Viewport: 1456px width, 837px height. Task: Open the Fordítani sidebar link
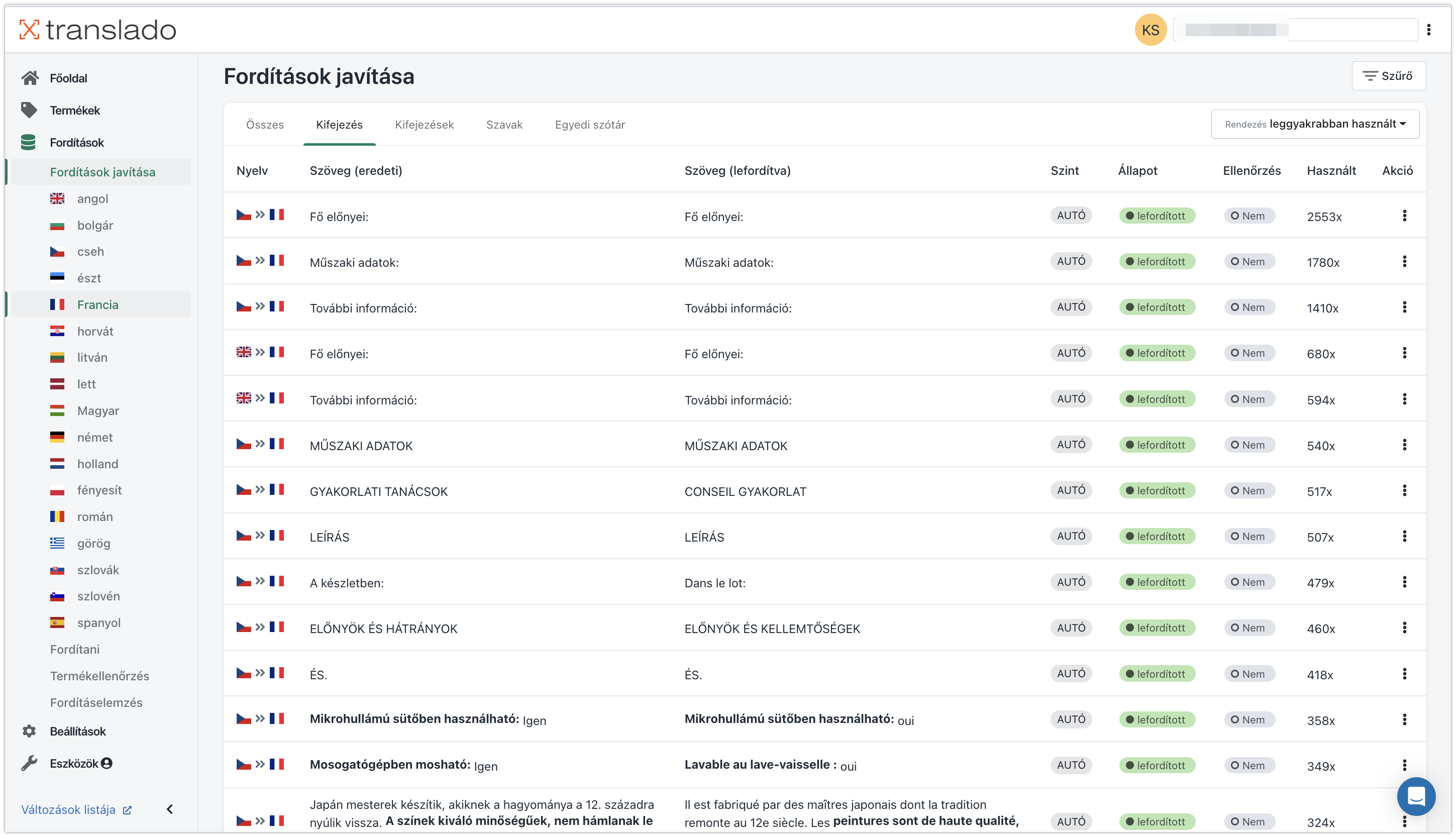tap(75, 649)
